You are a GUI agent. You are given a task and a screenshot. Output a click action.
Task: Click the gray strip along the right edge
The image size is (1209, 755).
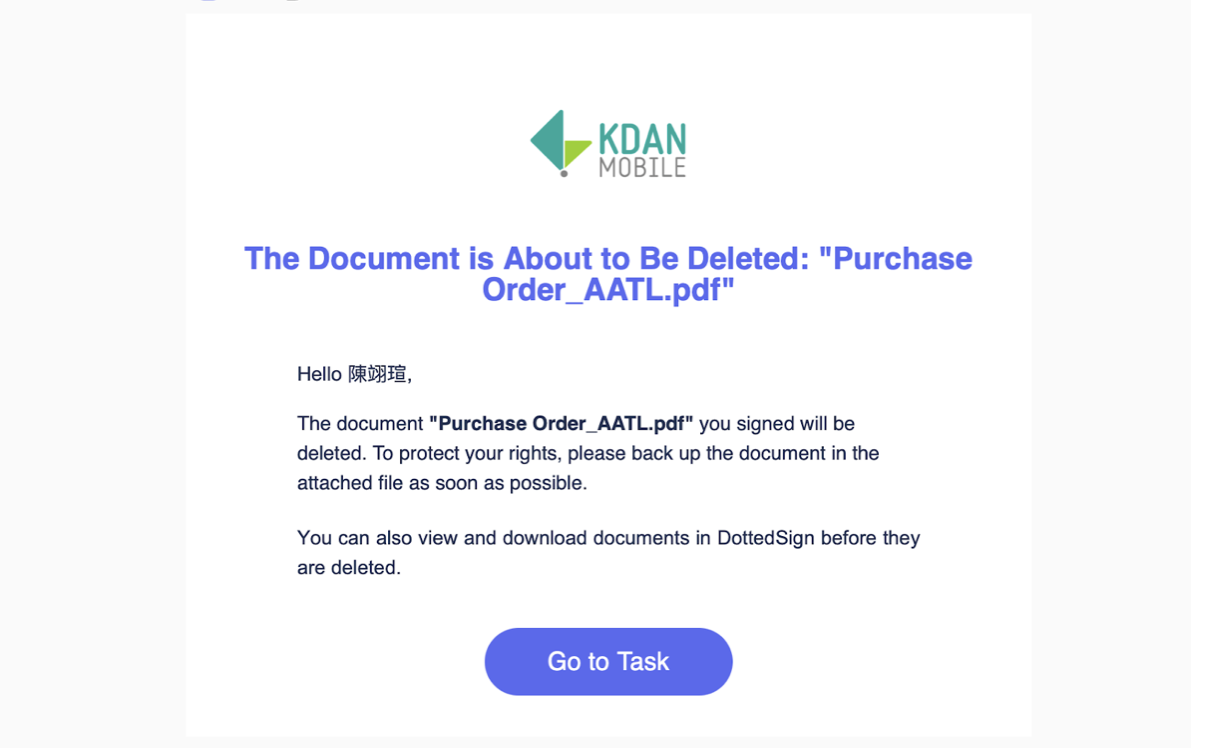tap(1199, 377)
